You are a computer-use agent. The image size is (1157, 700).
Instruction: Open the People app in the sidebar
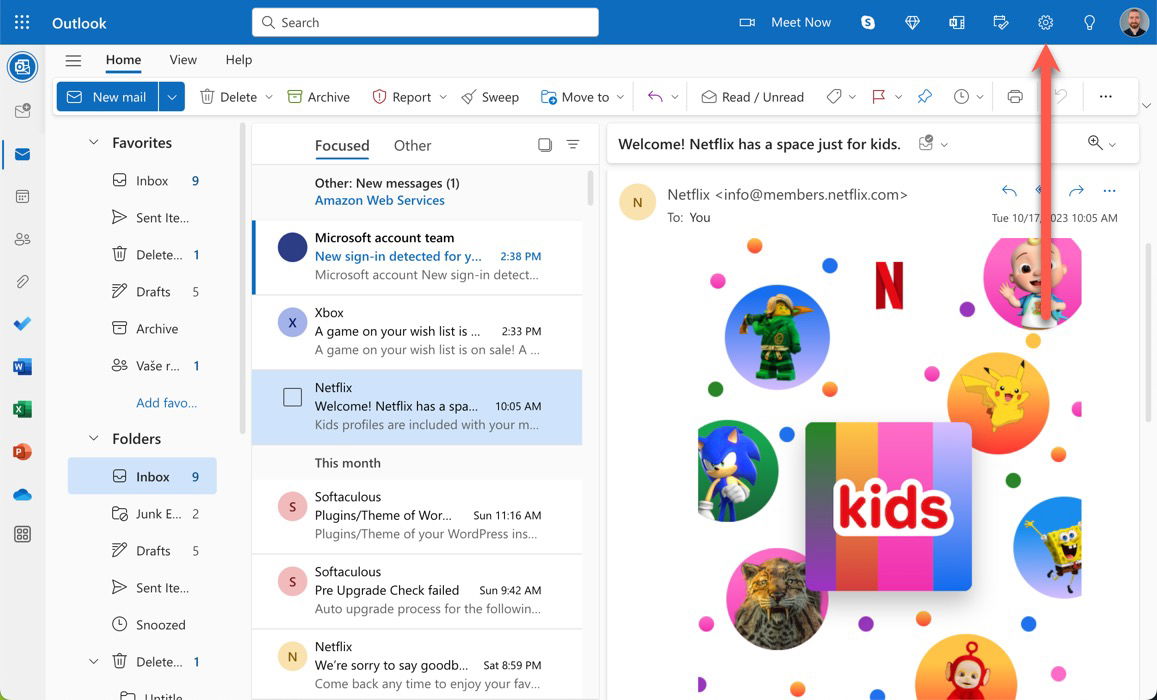pyautogui.click(x=22, y=238)
